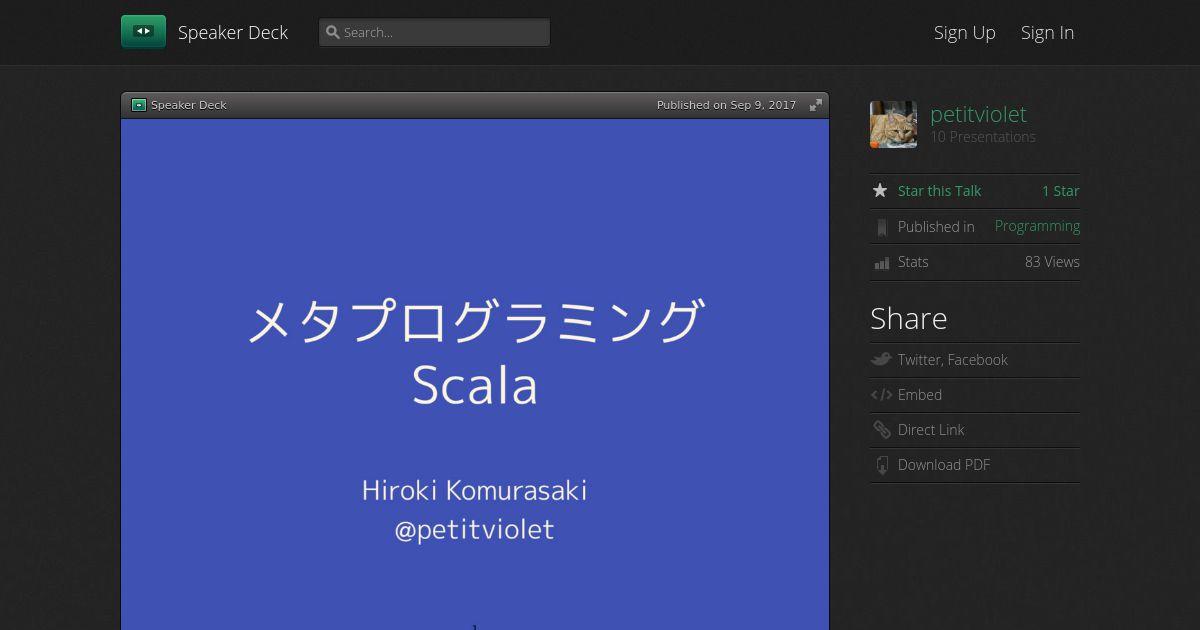Click the 83 Views text

[1052, 262]
